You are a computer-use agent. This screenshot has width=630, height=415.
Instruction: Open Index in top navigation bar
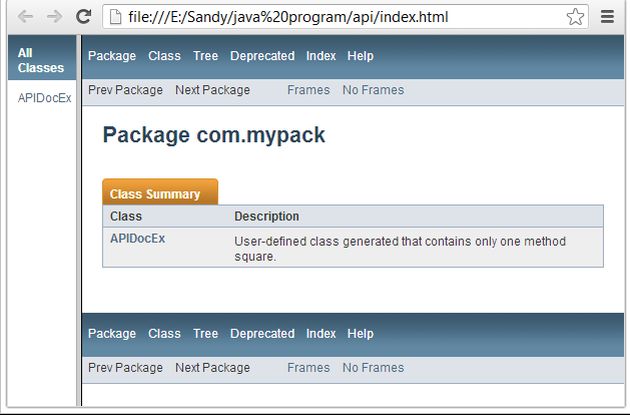[x=321, y=56]
